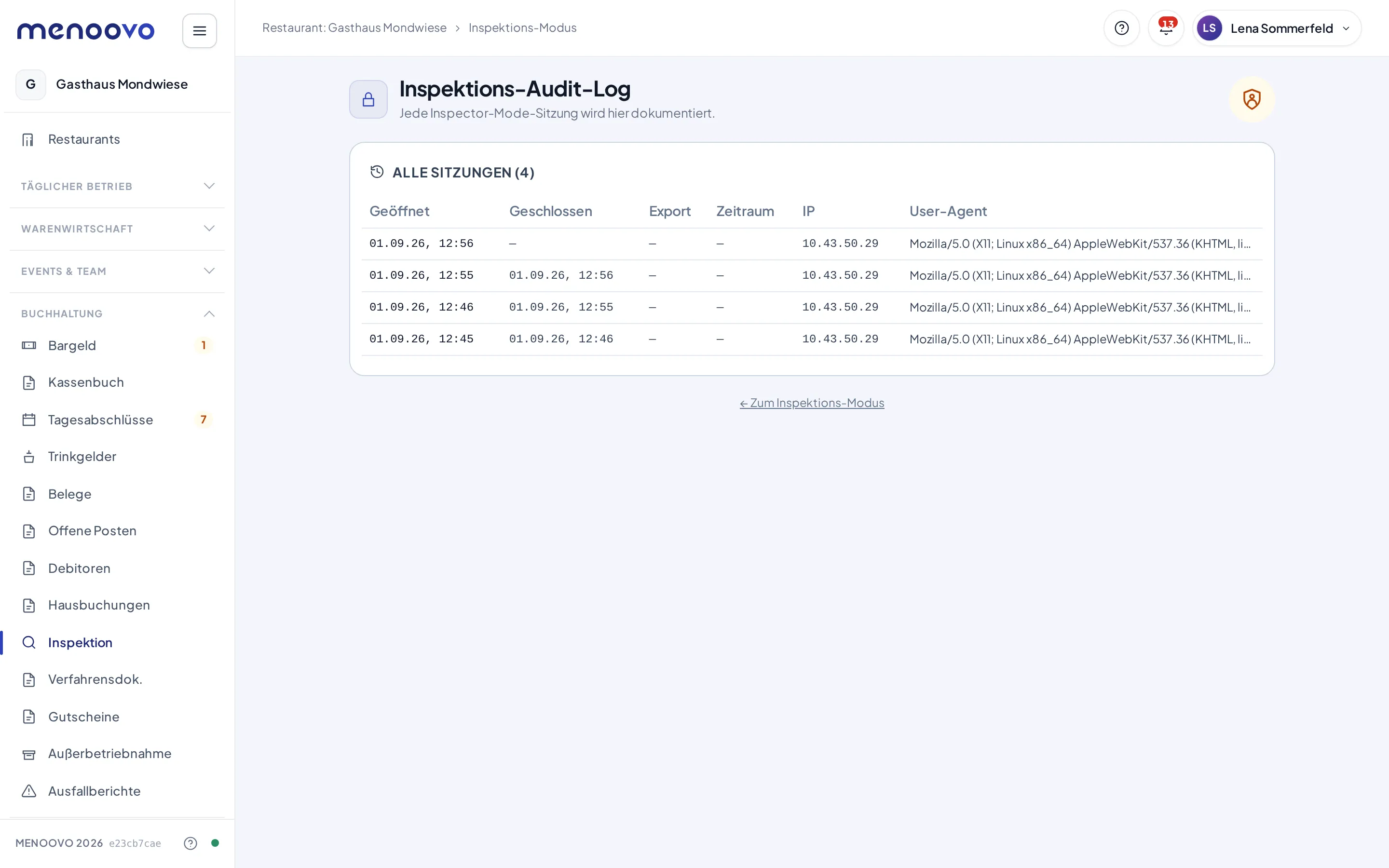Open notifications bell with 13 badge
This screenshot has width=1389, height=868.
[1166, 28]
